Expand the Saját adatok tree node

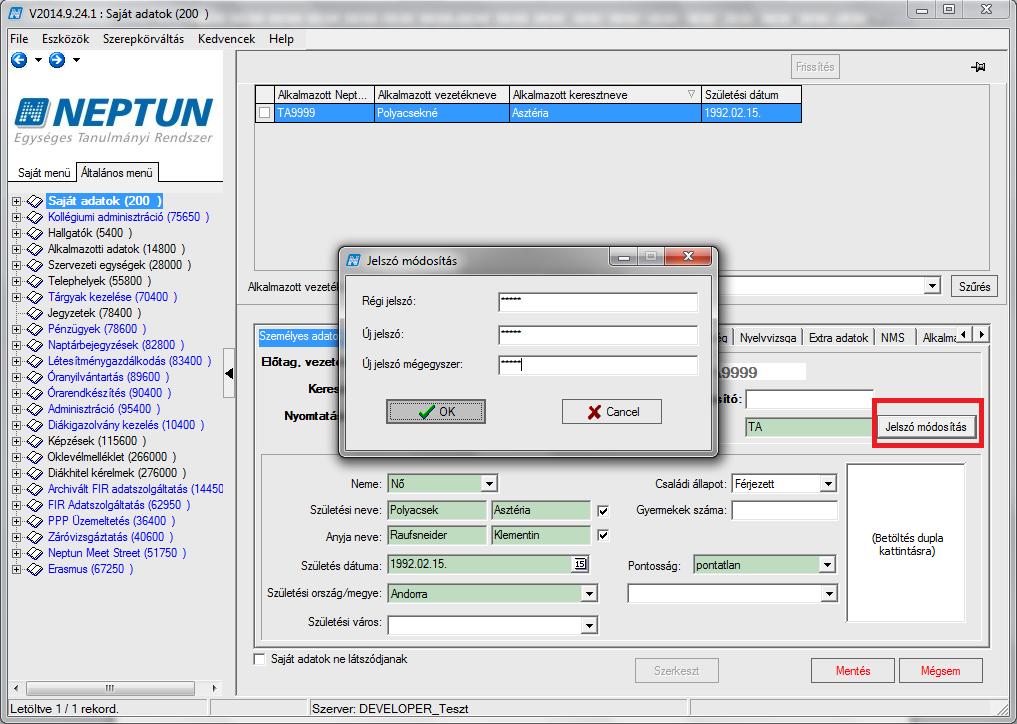(x=16, y=201)
